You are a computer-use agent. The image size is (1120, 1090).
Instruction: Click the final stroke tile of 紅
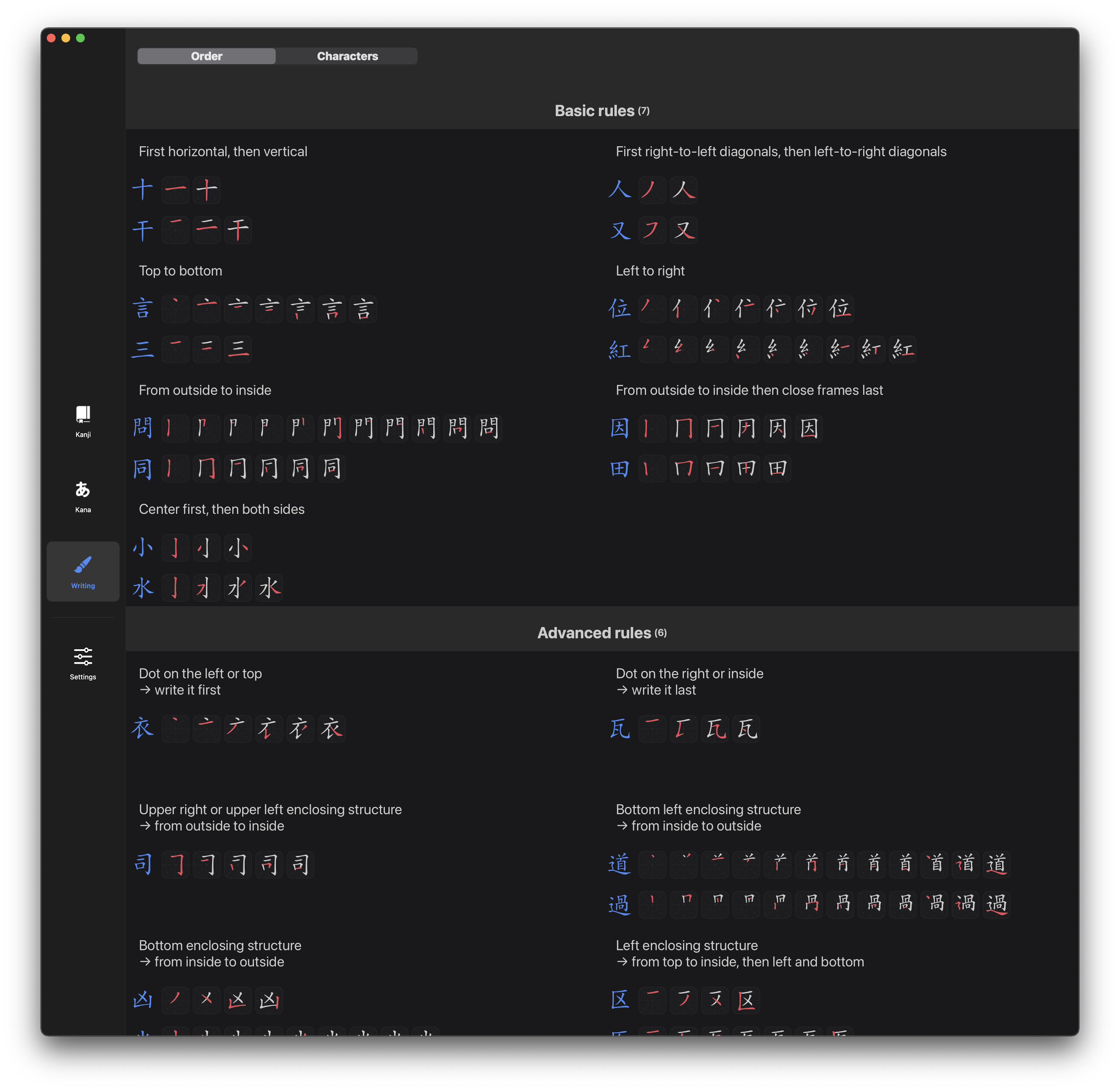point(903,349)
